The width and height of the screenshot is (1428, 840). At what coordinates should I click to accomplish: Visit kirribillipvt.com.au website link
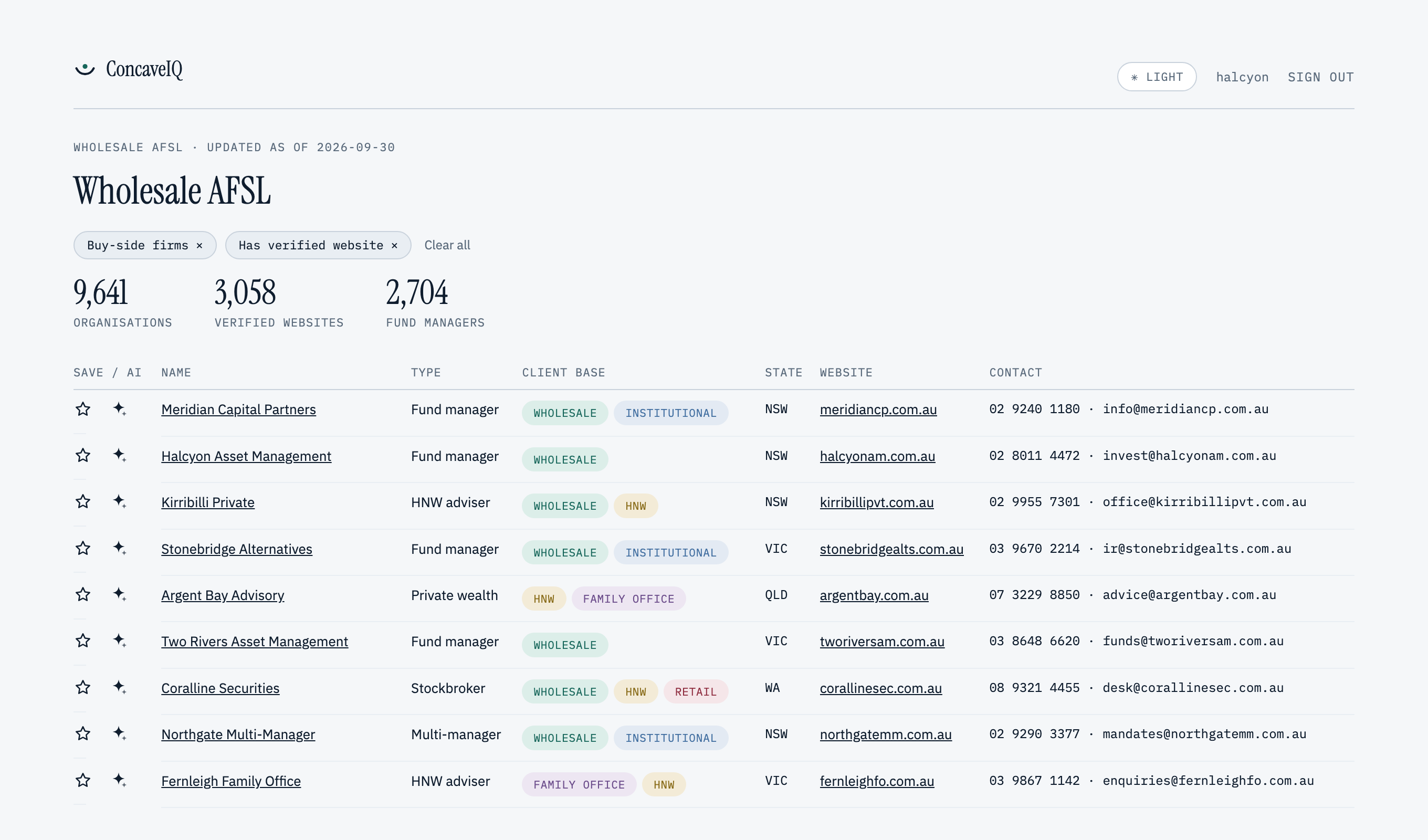tap(876, 502)
